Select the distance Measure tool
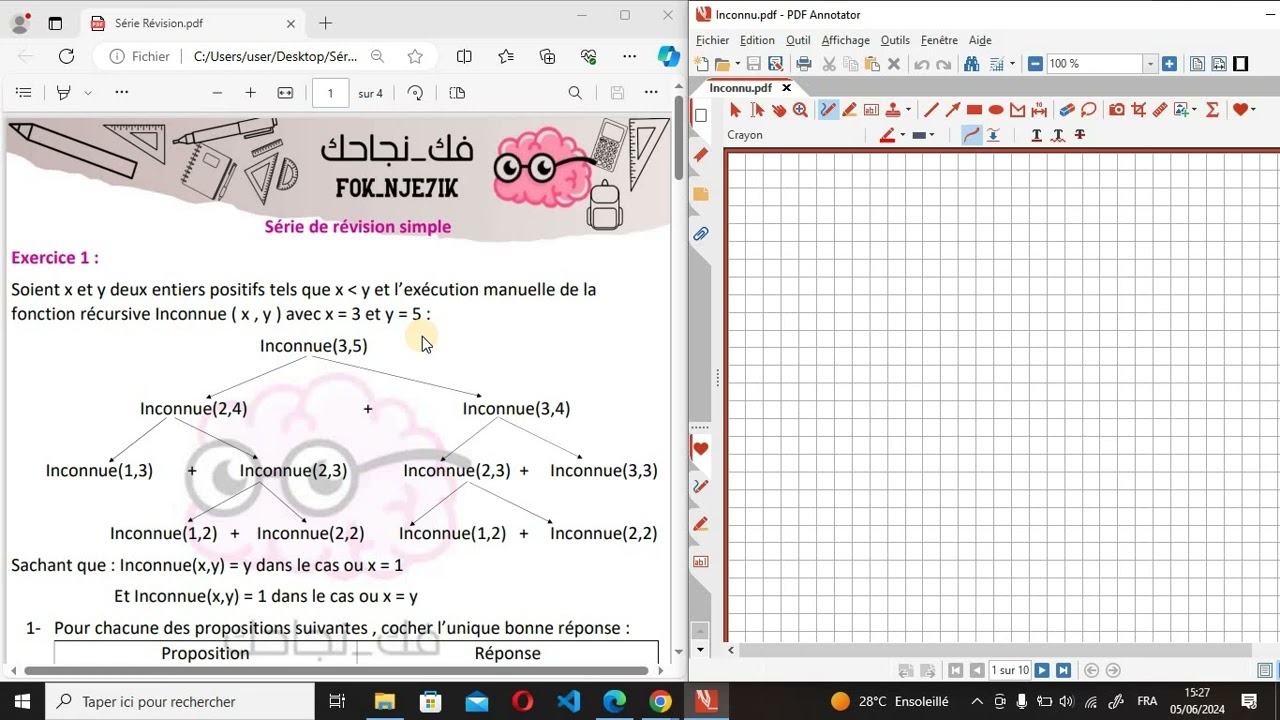The width and height of the screenshot is (1280, 720). (1039, 110)
